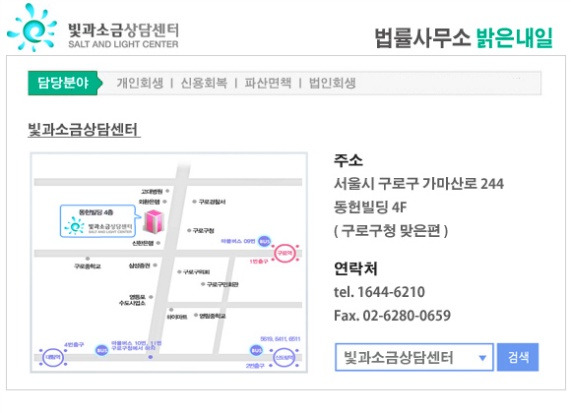Click the 신한은행 label on the map
This screenshot has width=571, height=413.
click(x=143, y=243)
